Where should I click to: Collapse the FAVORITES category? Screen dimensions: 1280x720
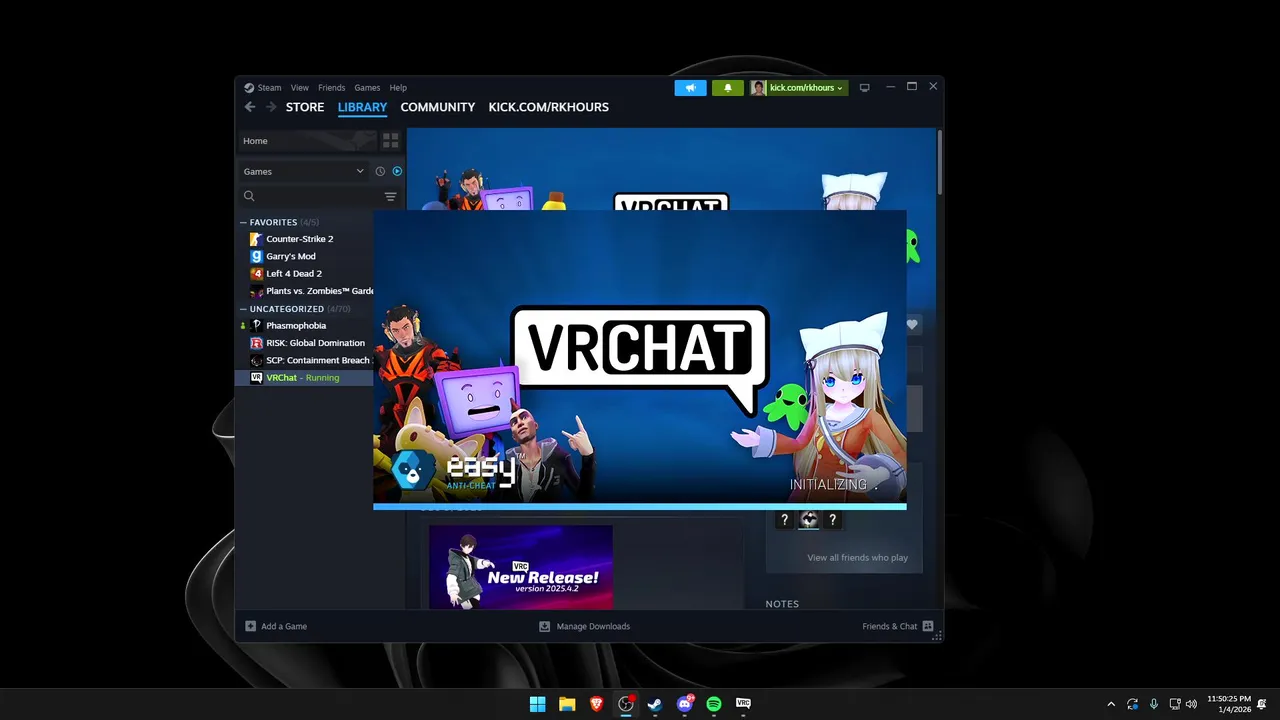[x=243, y=222]
